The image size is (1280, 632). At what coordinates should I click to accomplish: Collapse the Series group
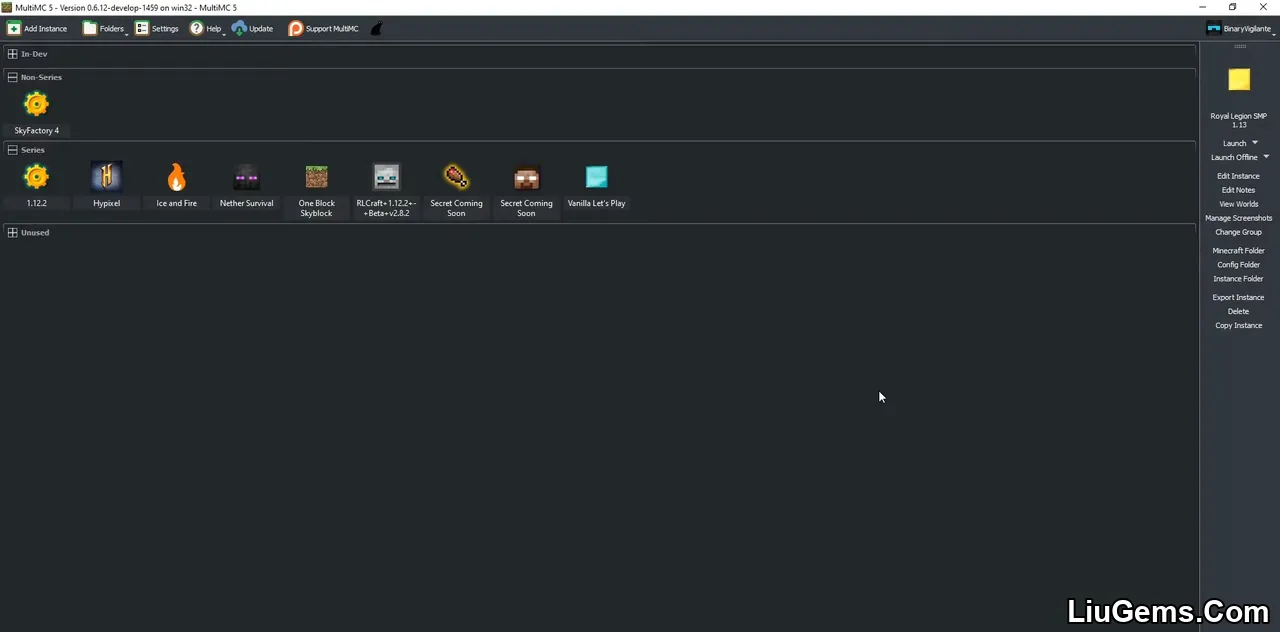[x=12, y=150]
